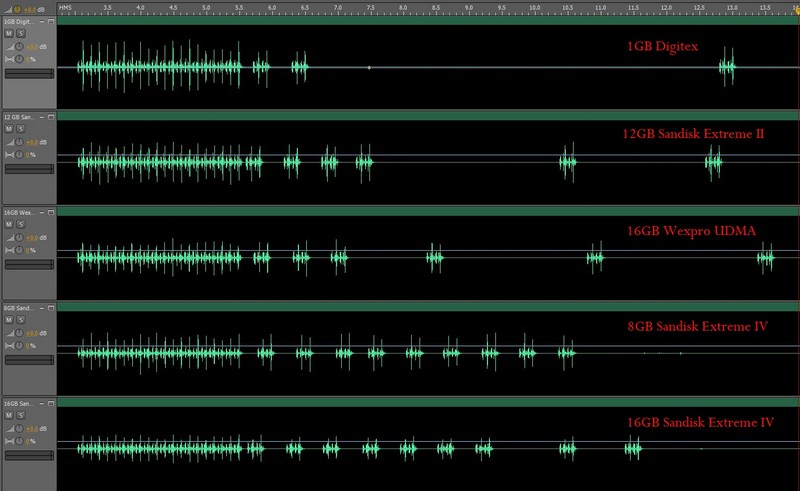Image resolution: width=800 pixels, height=491 pixels.
Task: Select the '16GB Wex...' track name
Action: pyautogui.click(x=19, y=213)
